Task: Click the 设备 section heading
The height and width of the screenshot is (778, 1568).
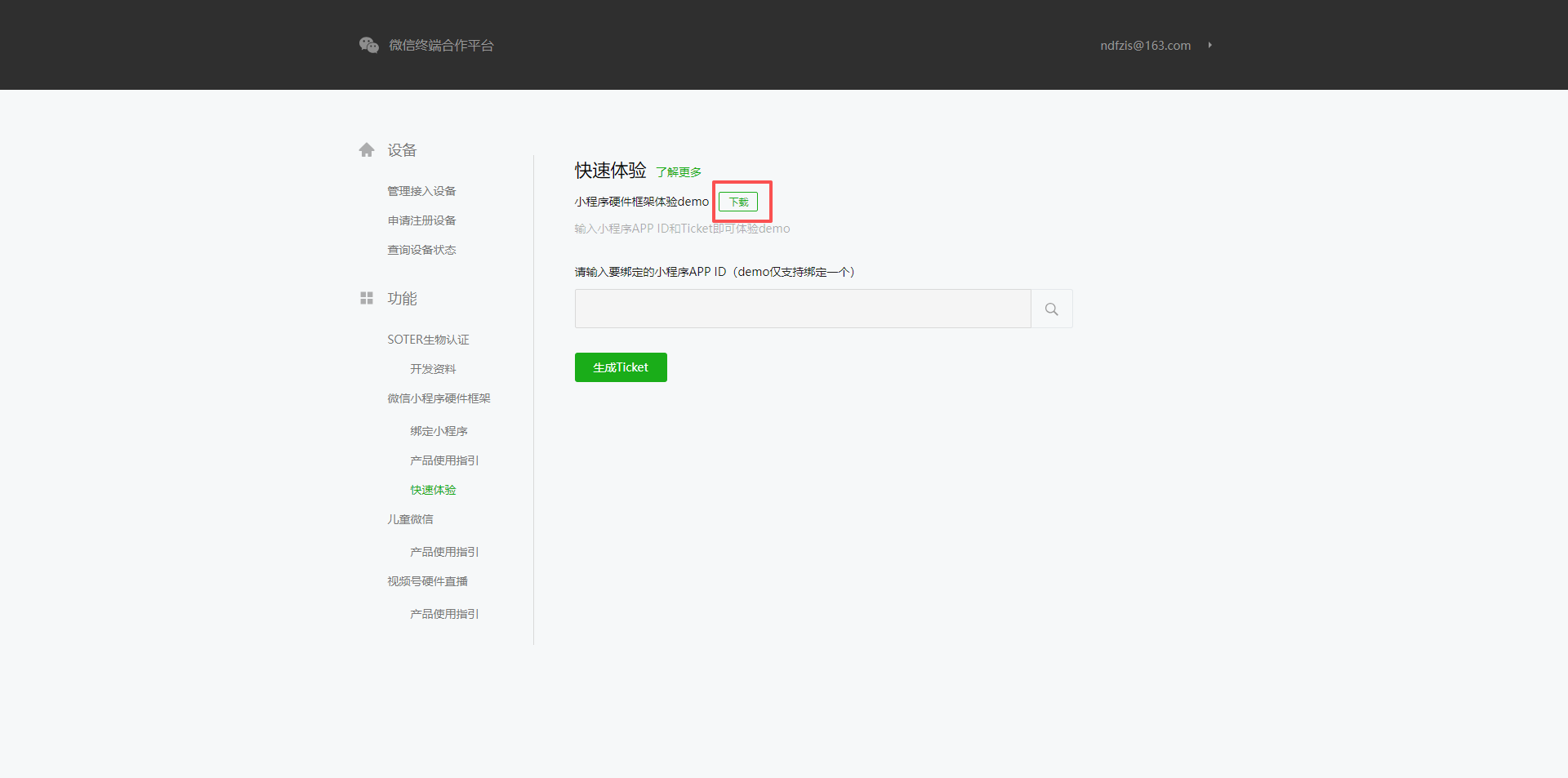Action: click(x=402, y=150)
